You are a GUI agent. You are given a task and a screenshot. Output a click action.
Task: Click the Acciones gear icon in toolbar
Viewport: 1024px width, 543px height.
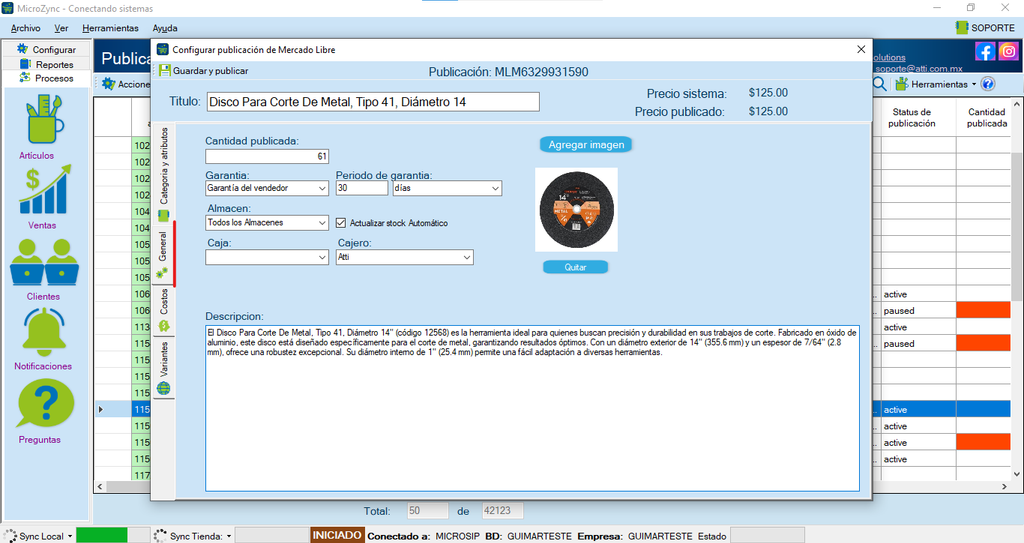pos(108,84)
